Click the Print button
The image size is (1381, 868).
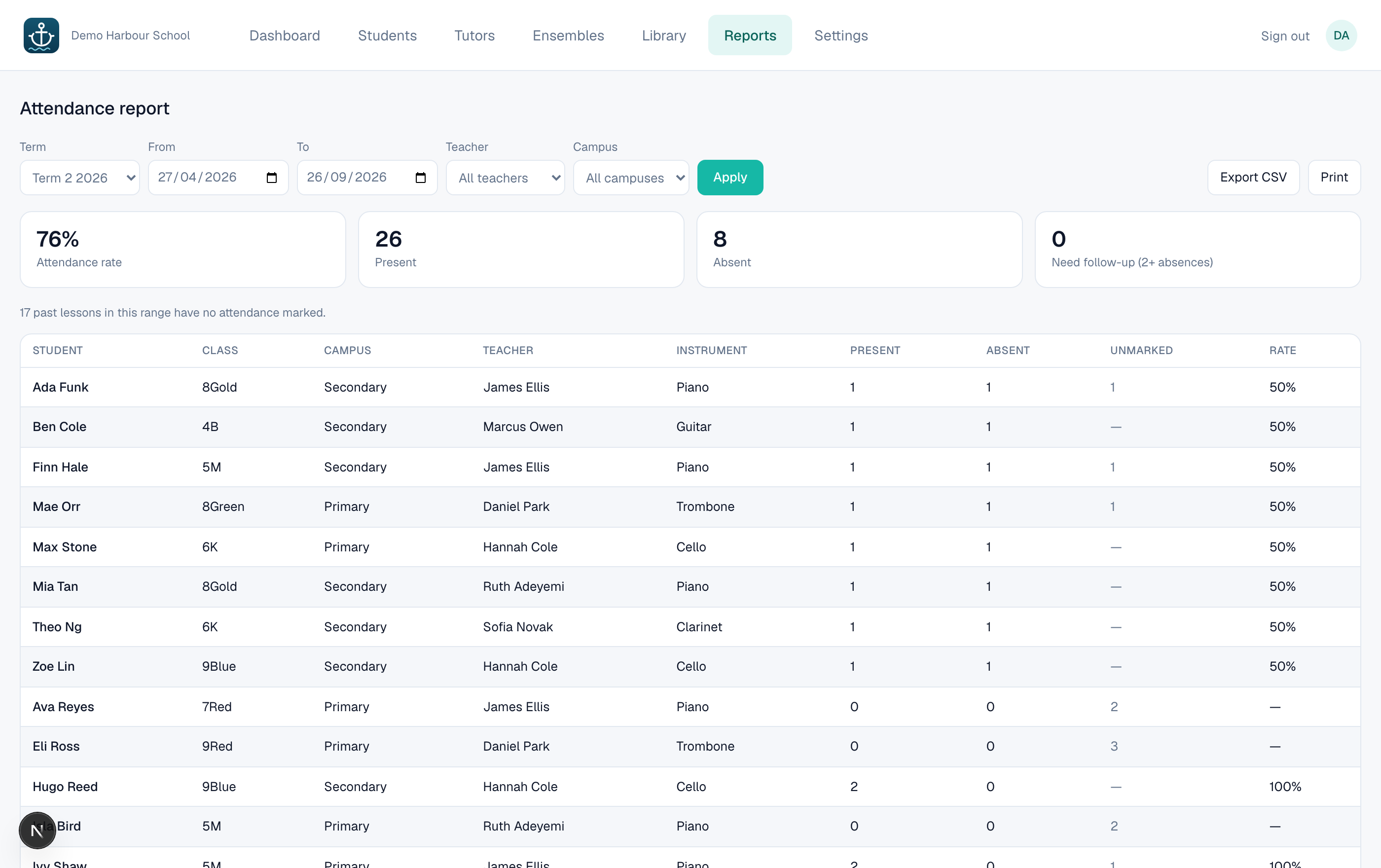(1334, 178)
